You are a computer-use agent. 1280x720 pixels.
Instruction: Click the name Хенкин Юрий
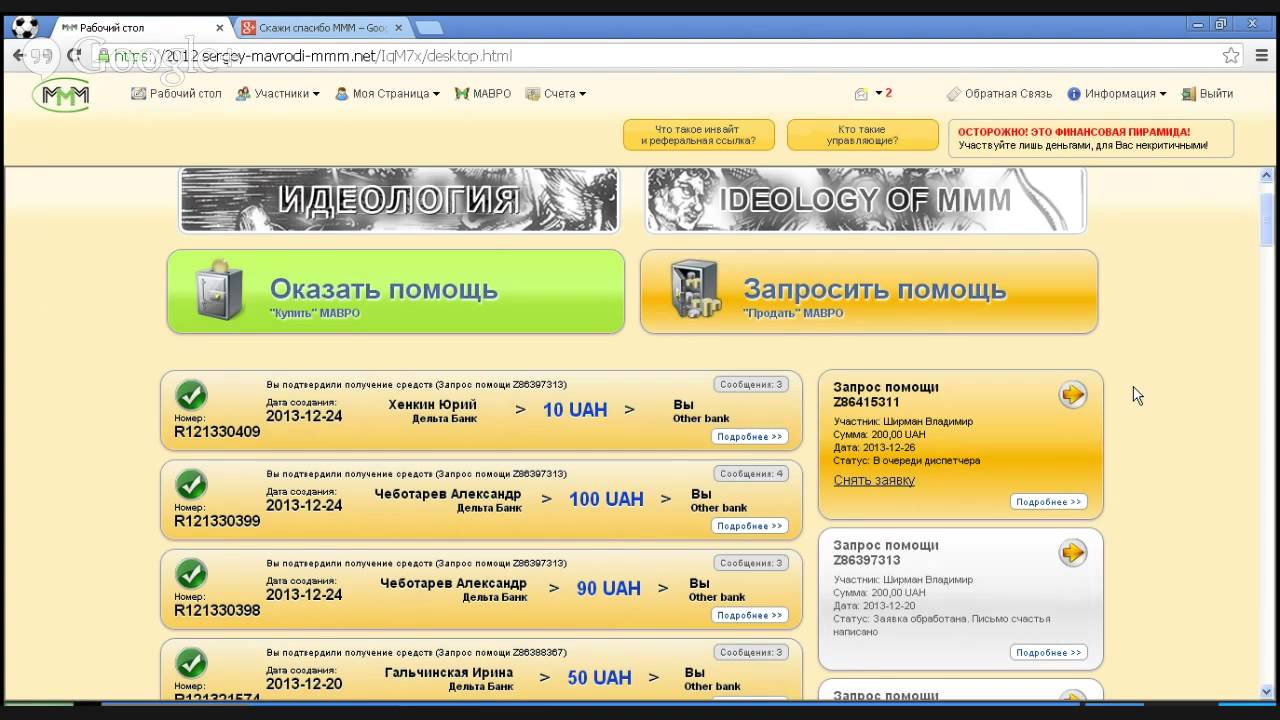click(x=432, y=405)
